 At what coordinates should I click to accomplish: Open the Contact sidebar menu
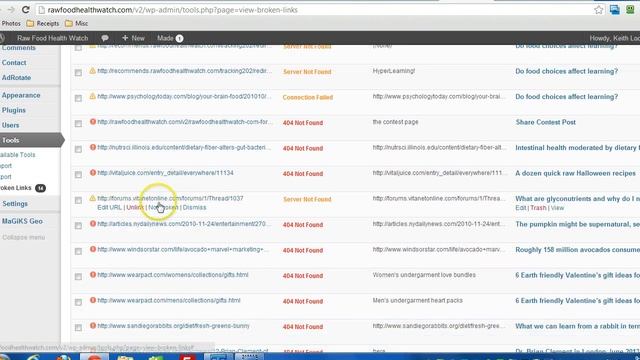tap(14, 62)
